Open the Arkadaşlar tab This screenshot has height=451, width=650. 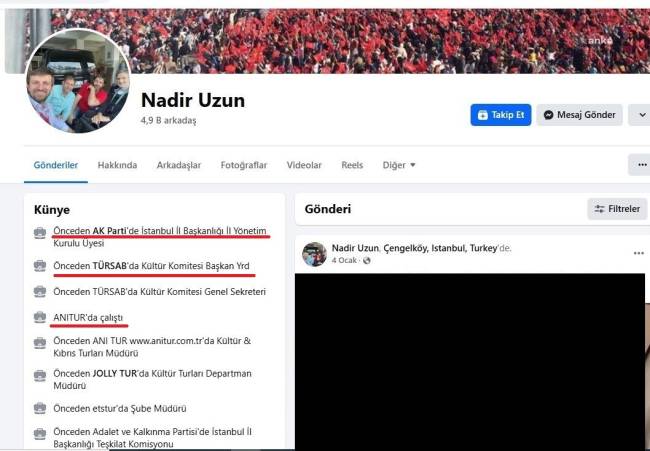[x=179, y=165]
